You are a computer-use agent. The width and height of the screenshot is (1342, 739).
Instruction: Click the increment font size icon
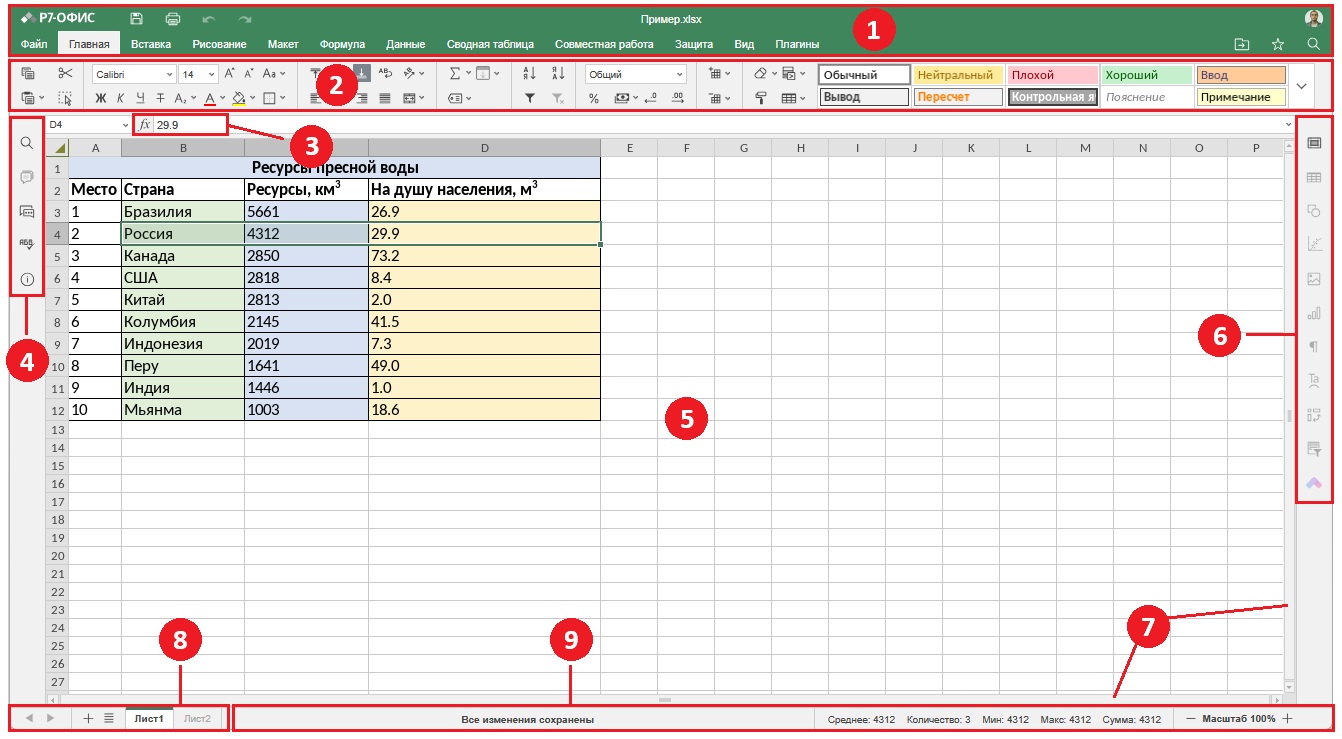[x=230, y=73]
